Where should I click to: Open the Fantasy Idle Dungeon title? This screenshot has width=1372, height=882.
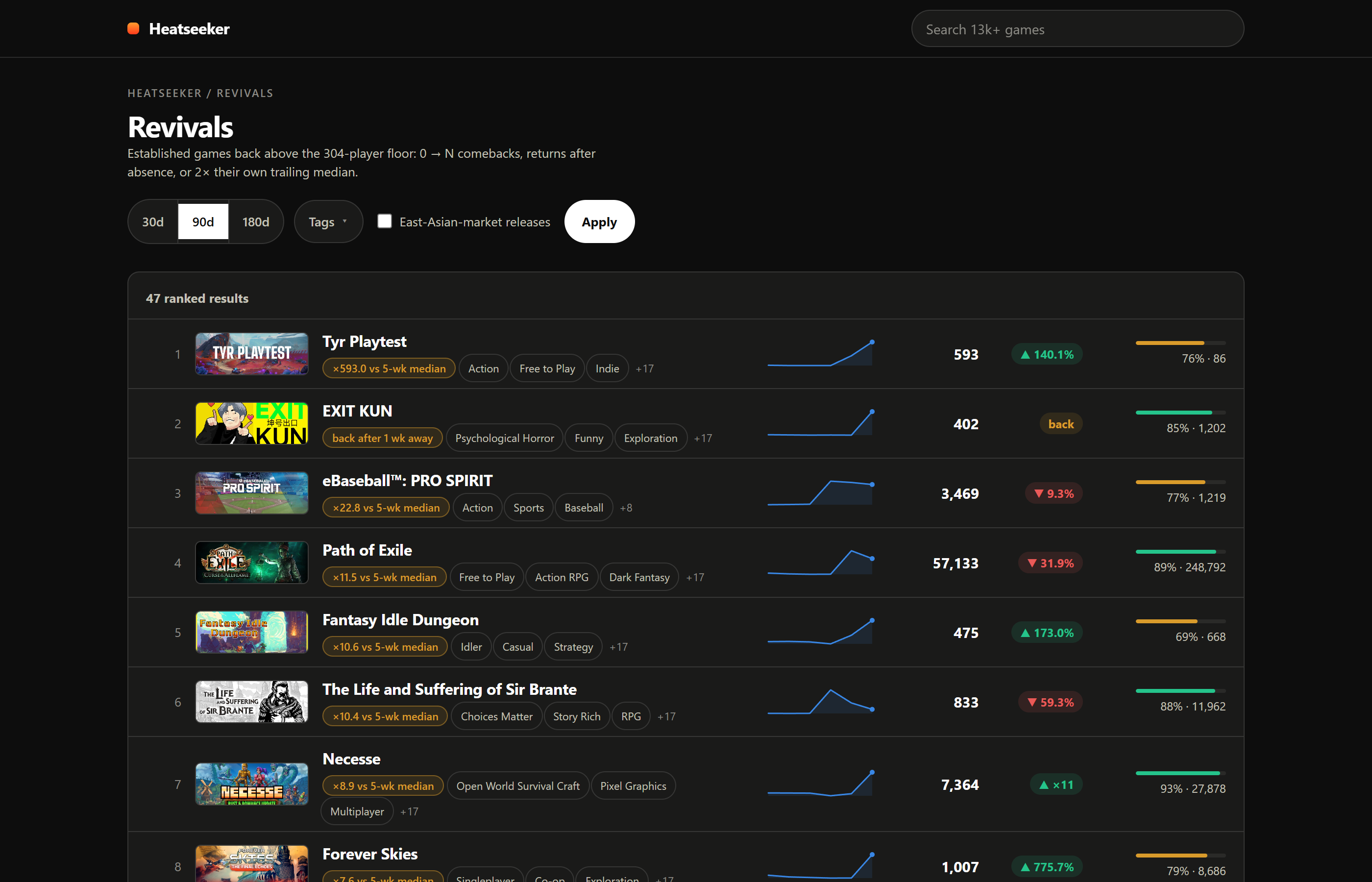pos(400,620)
